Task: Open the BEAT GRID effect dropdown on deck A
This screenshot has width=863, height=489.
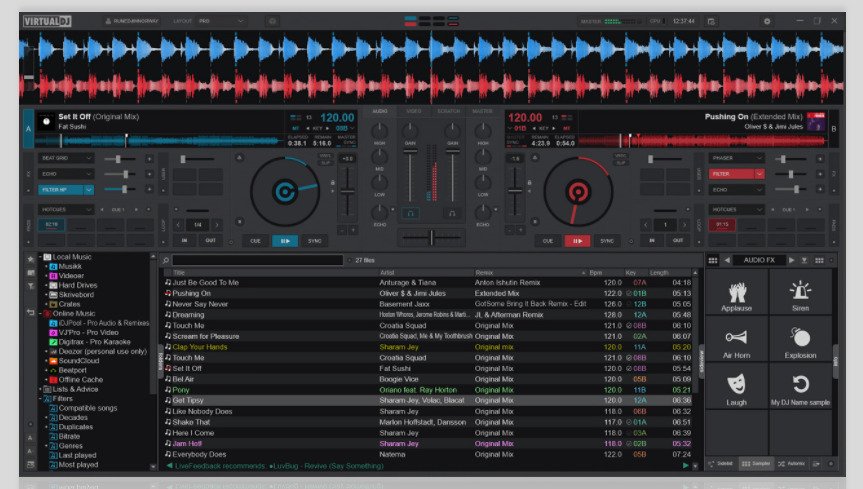Action: tap(65, 158)
